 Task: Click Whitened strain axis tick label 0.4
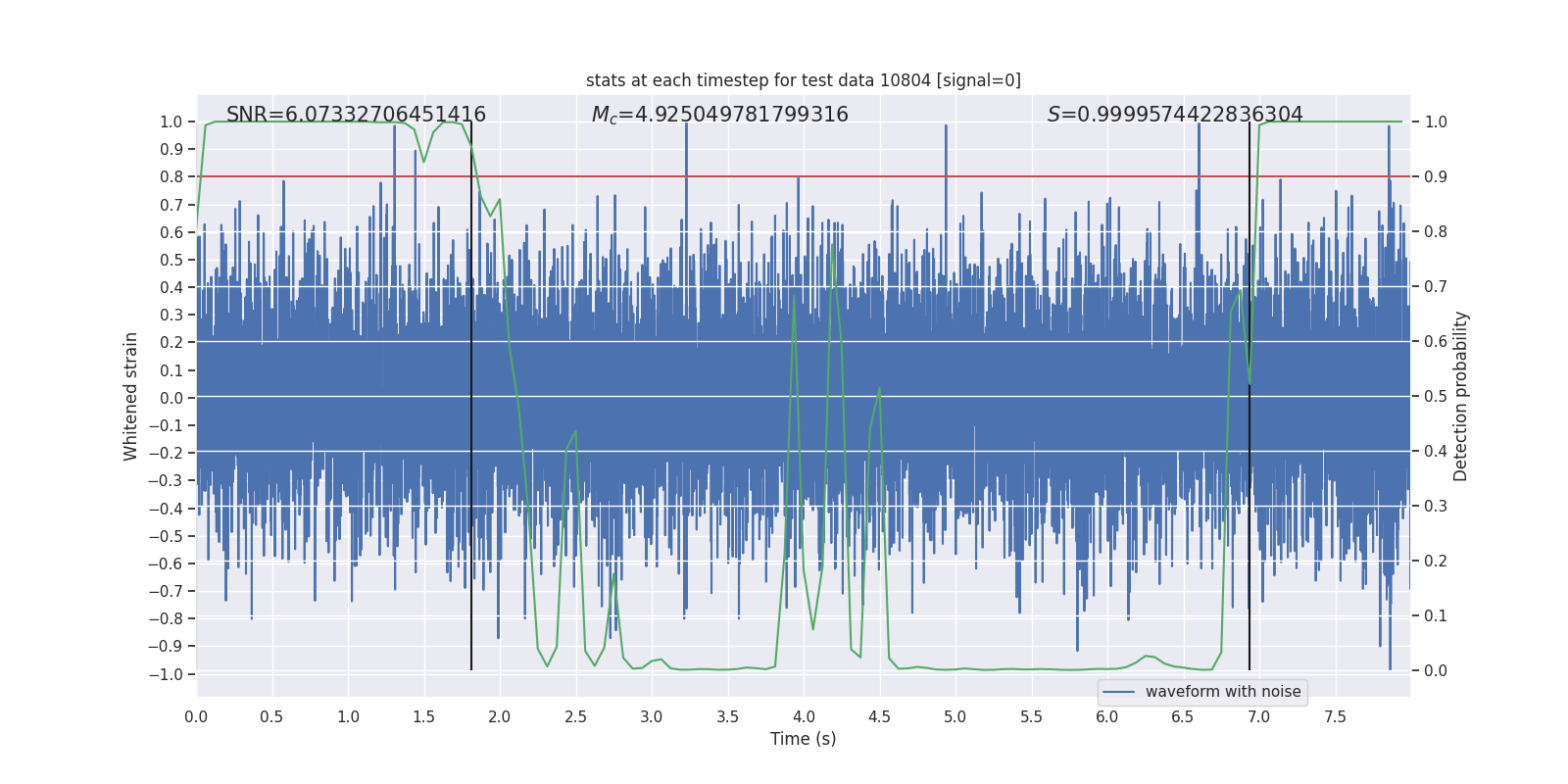pyautogui.click(x=171, y=288)
